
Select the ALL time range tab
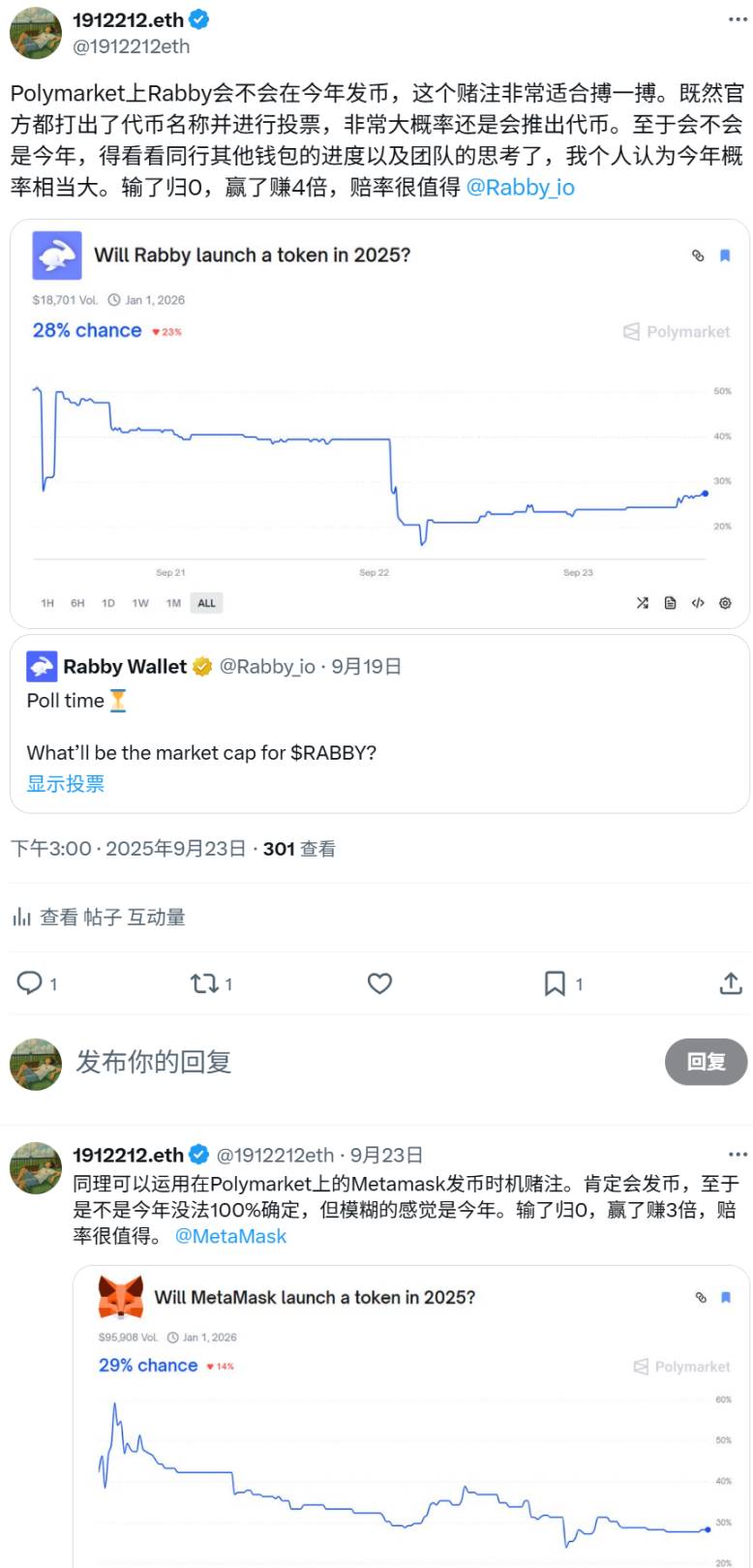206,603
